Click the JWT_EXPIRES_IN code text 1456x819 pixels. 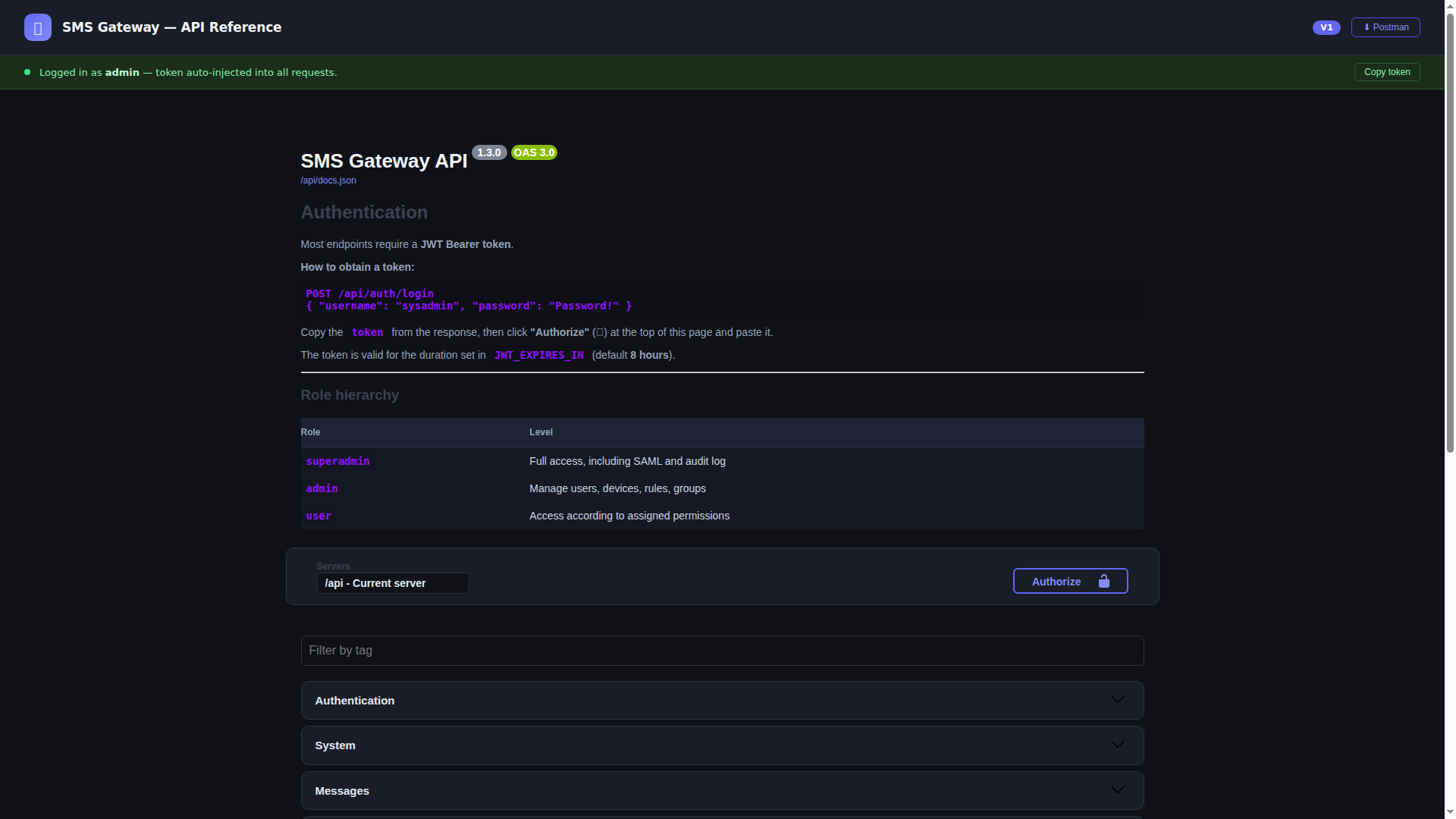pyautogui.click(x=538, y=355)
